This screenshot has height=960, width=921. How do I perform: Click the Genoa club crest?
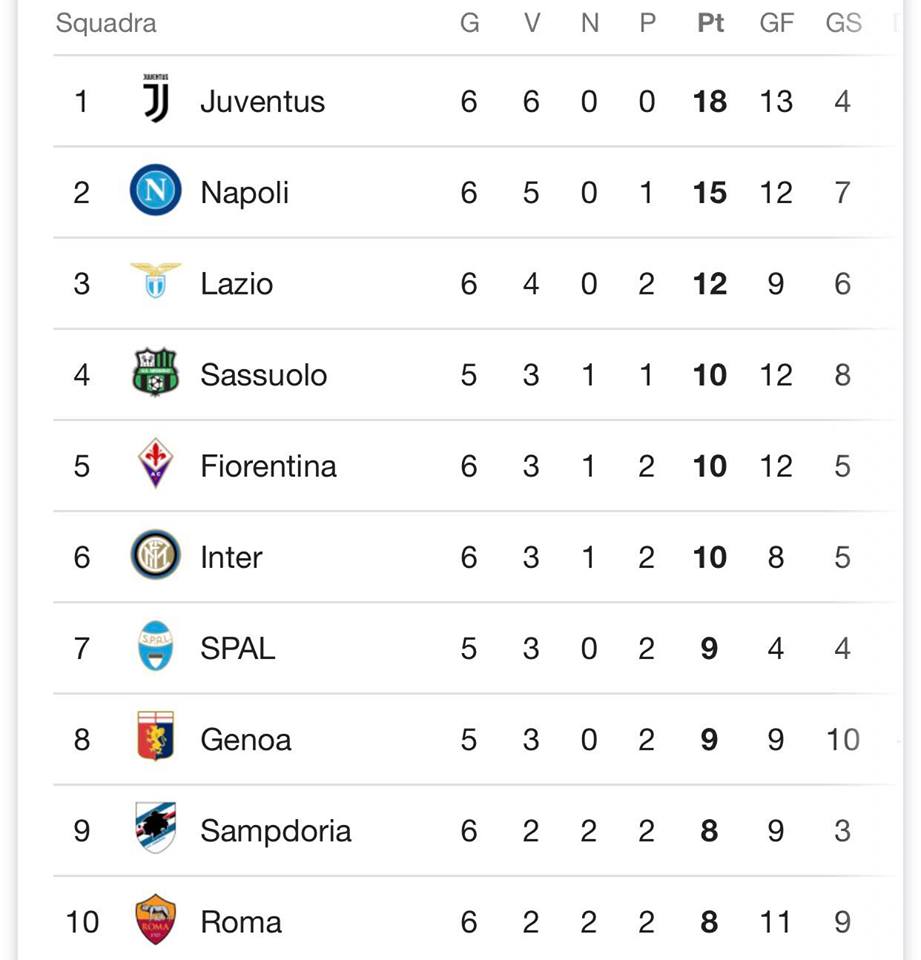pyautogui.click(x=155, y=739)
